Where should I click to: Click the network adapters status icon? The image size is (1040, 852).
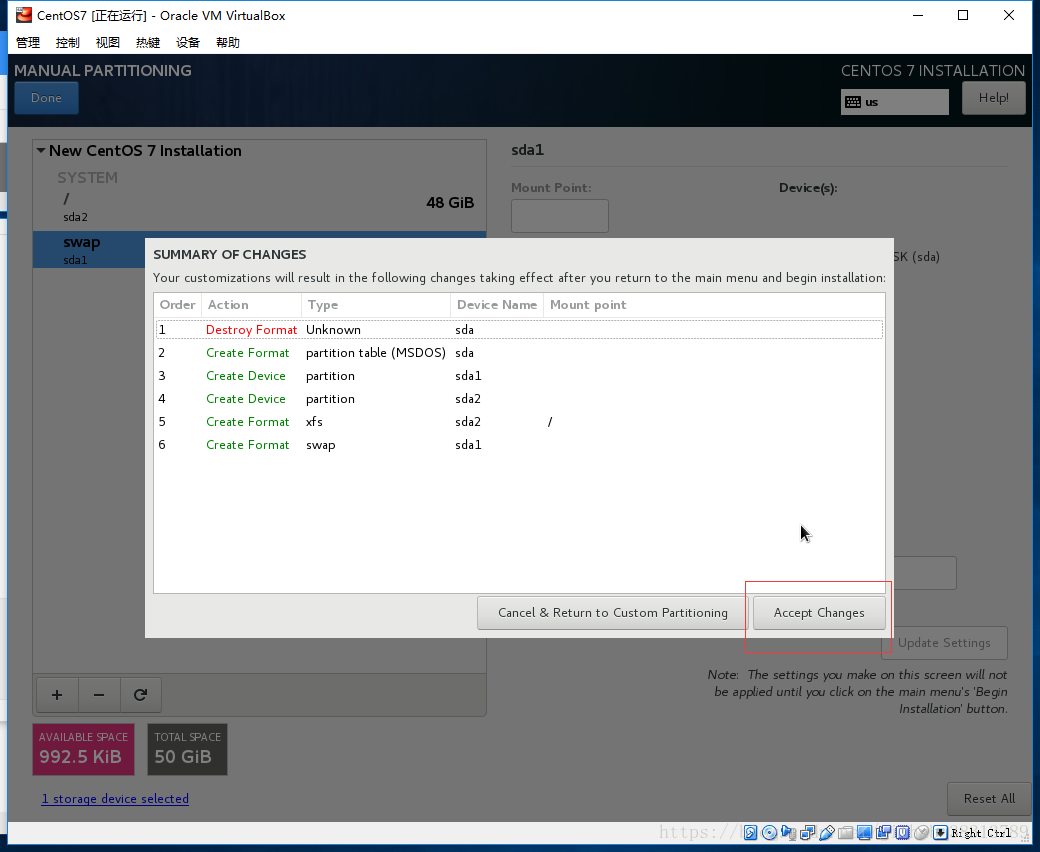click(x=807, y=833)
